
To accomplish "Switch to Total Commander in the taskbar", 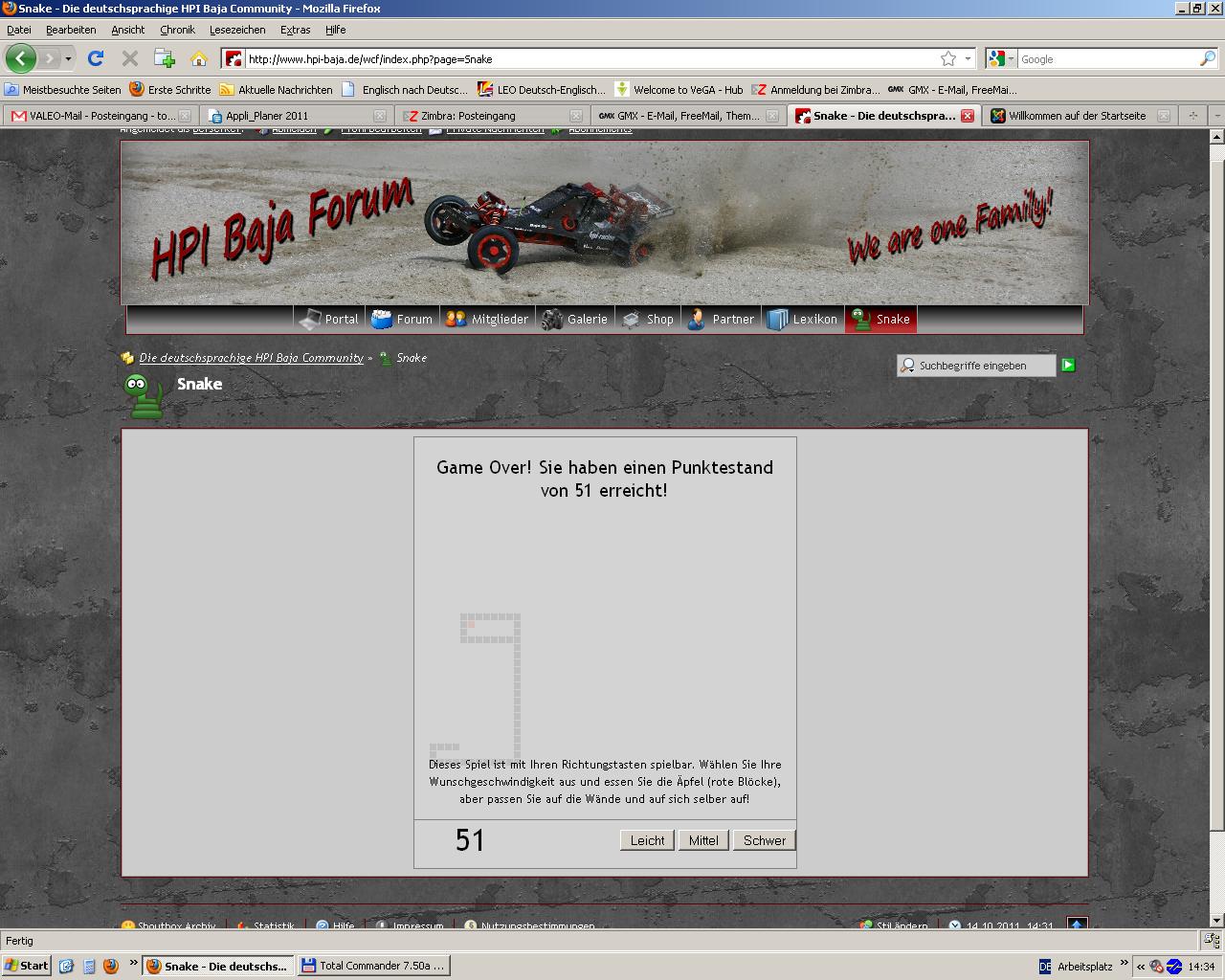I will click(x=373, y=966).
